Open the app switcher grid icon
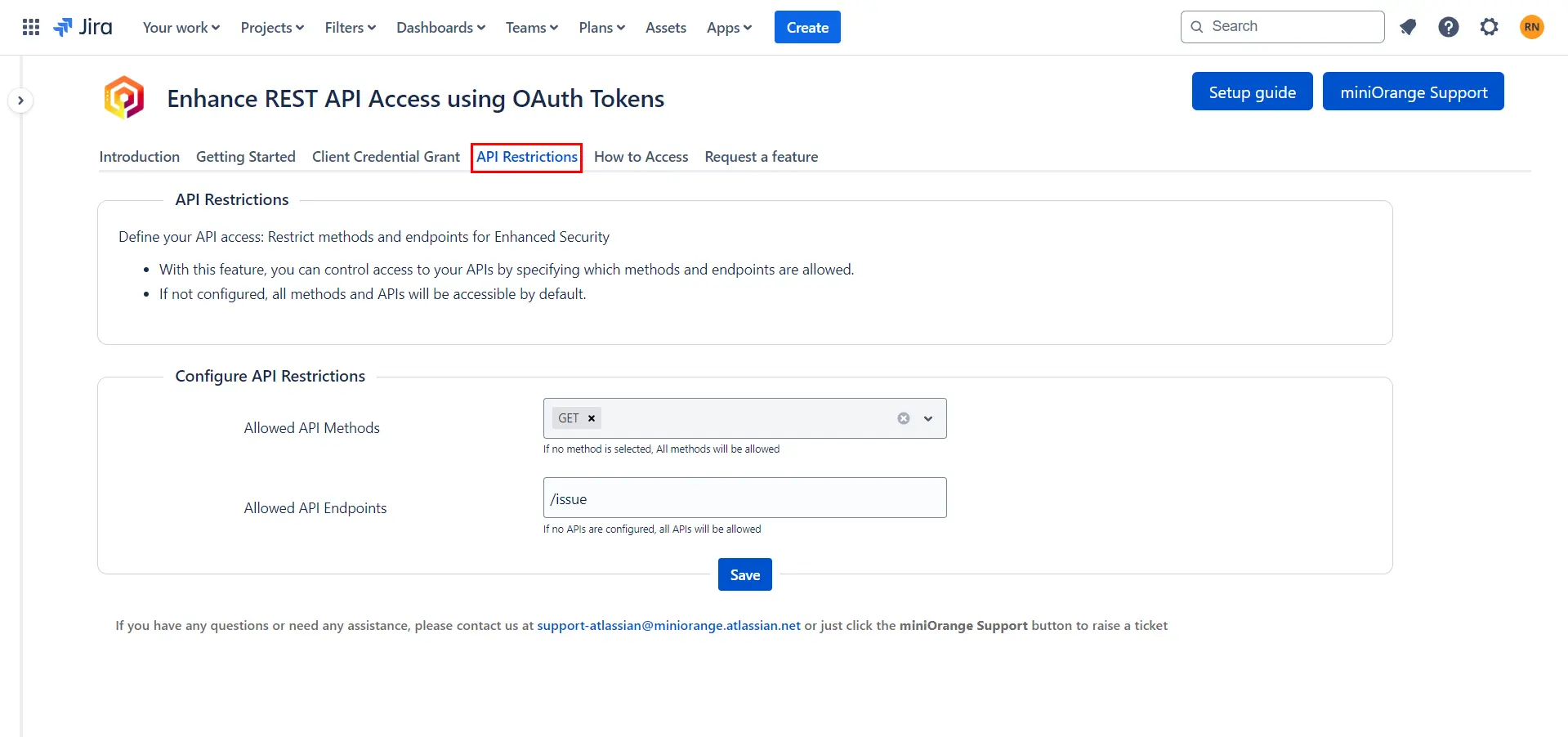Screen dimensions: 1568x737 [x=31, y=27]
